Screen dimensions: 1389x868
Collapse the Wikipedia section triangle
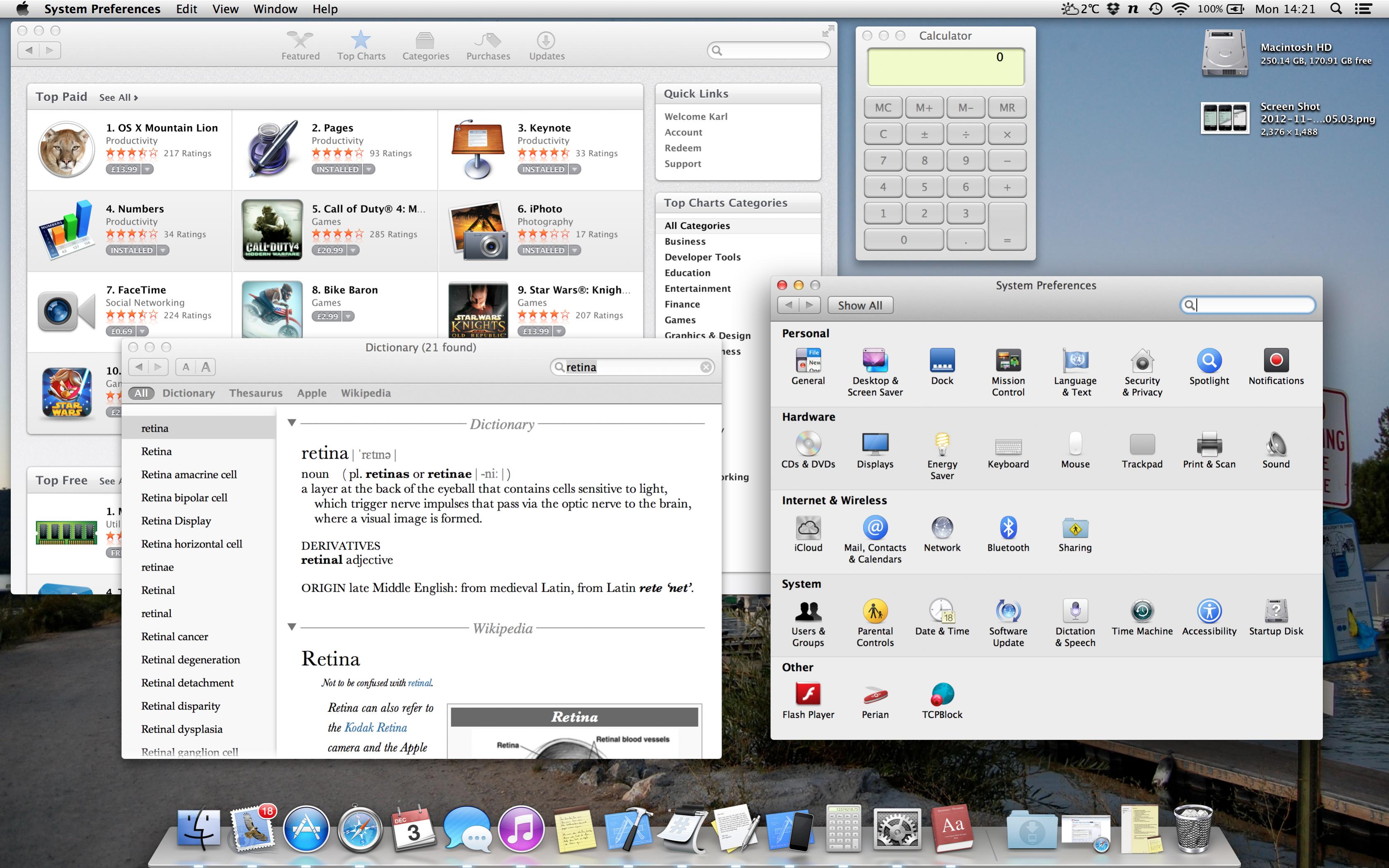point(292,627)
